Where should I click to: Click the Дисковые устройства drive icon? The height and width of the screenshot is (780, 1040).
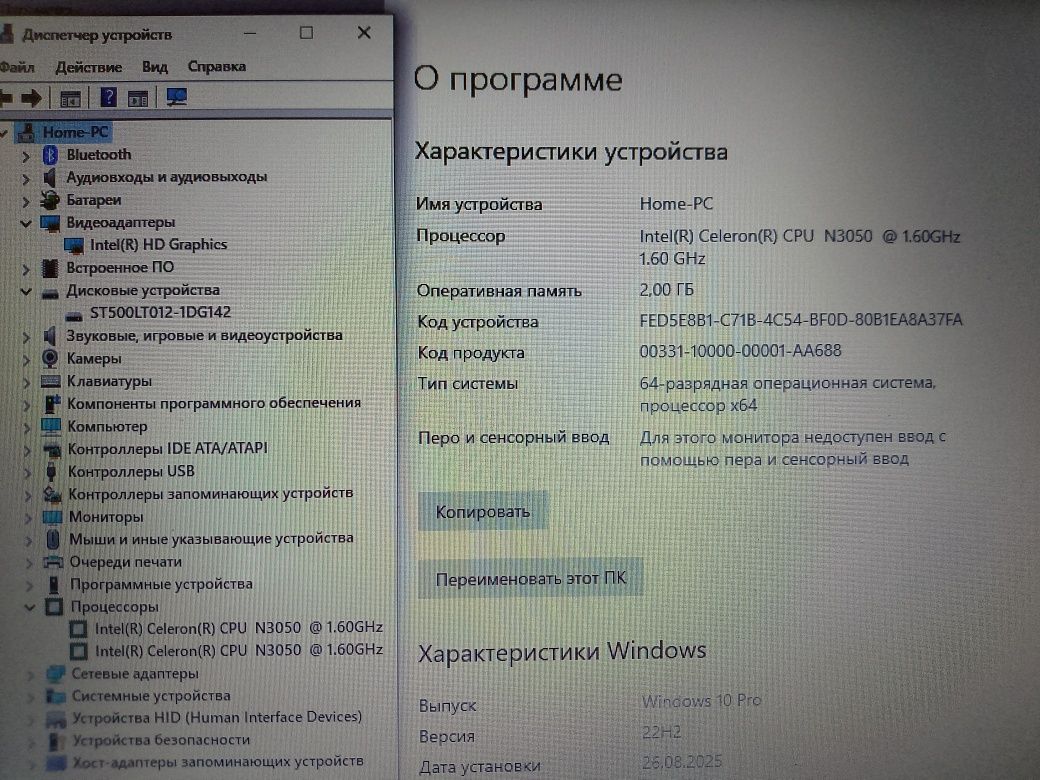click(x=50, y=292)
